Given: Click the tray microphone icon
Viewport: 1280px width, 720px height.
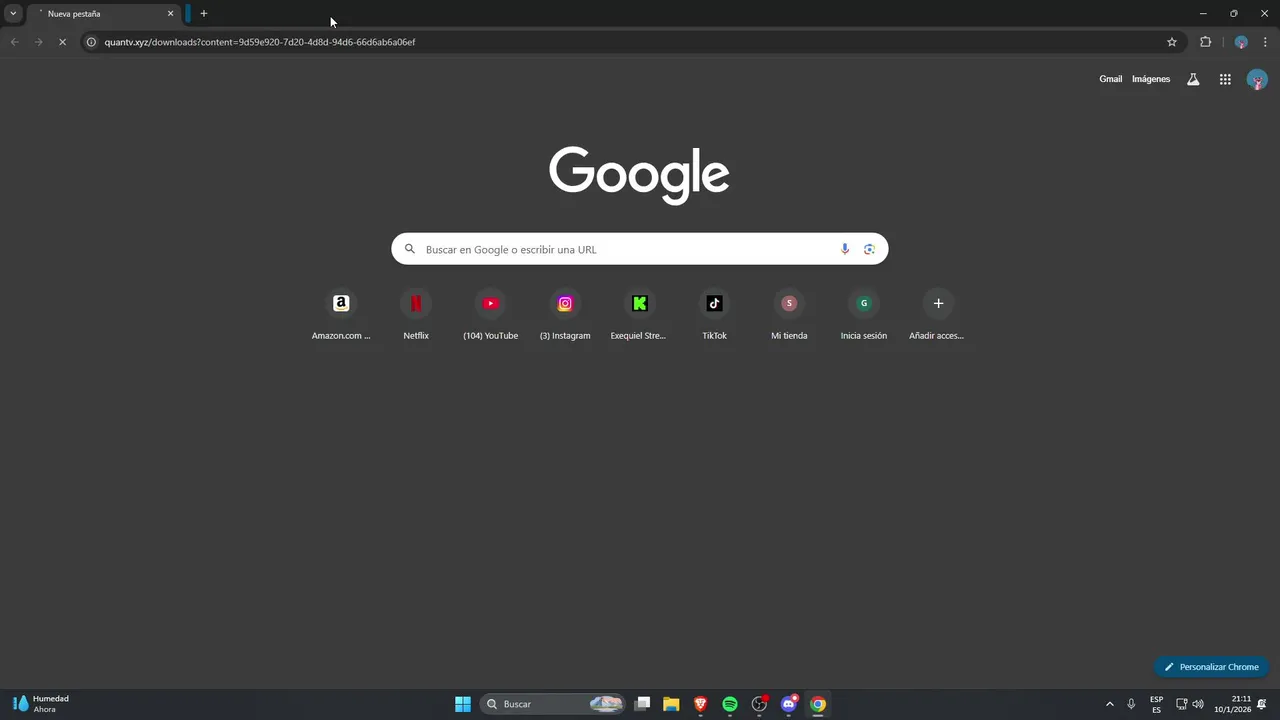Looking at the screenshot, I should coord(1131,704).
